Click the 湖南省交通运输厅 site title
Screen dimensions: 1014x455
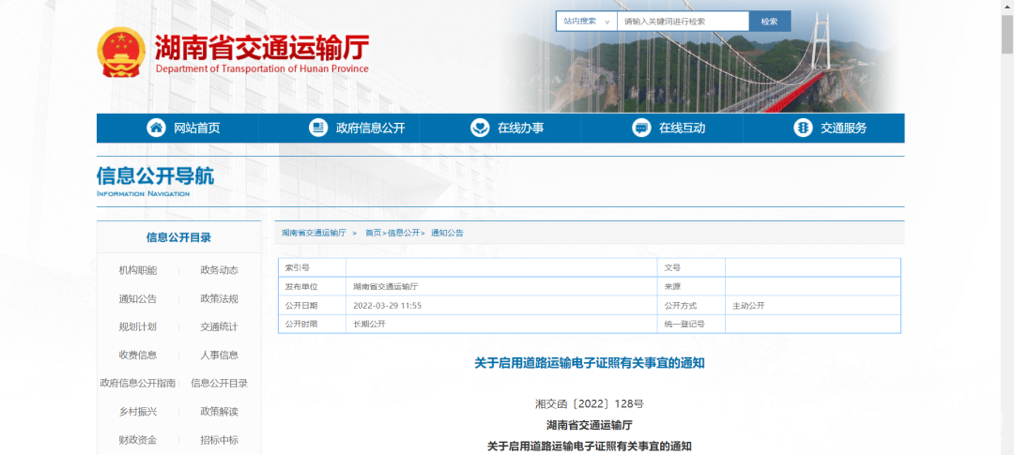[x=262, y=48]
